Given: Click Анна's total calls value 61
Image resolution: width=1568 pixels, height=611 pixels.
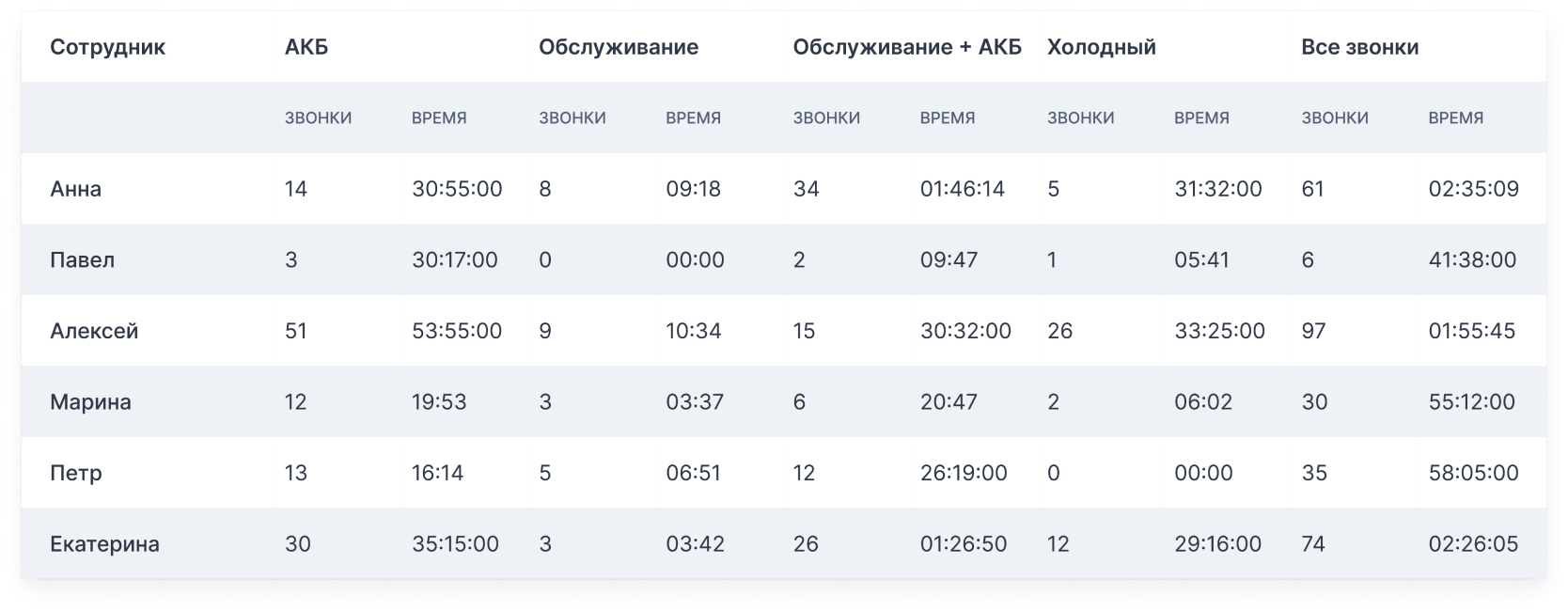Looking at the screenshot, I should [x=1312, y=189].
